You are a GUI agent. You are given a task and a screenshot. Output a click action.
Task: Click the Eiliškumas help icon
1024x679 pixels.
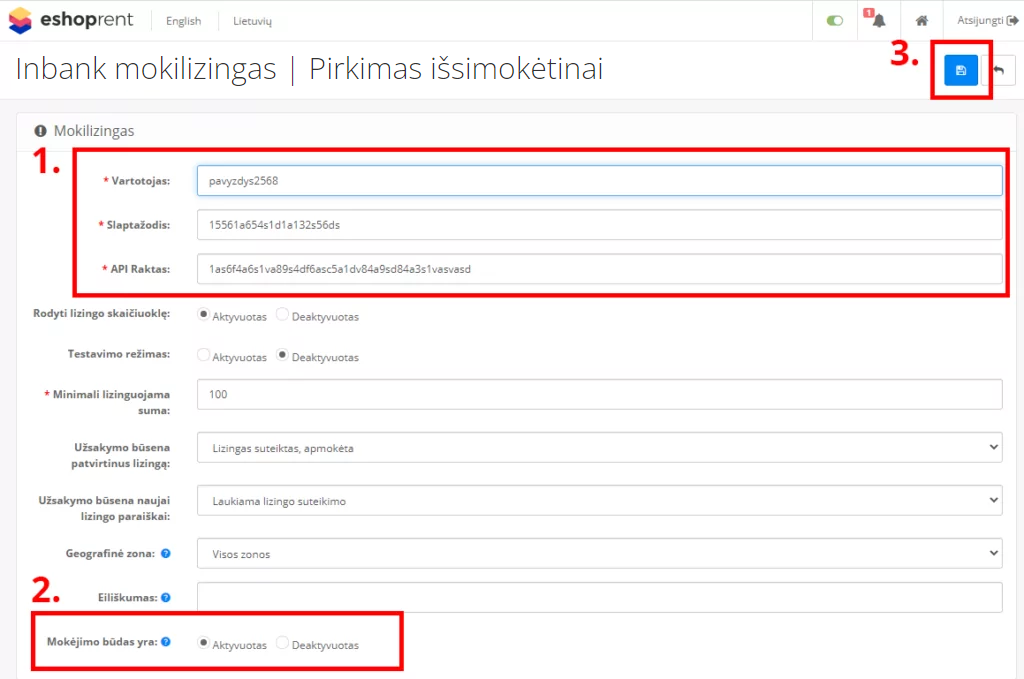pos(166,597)
